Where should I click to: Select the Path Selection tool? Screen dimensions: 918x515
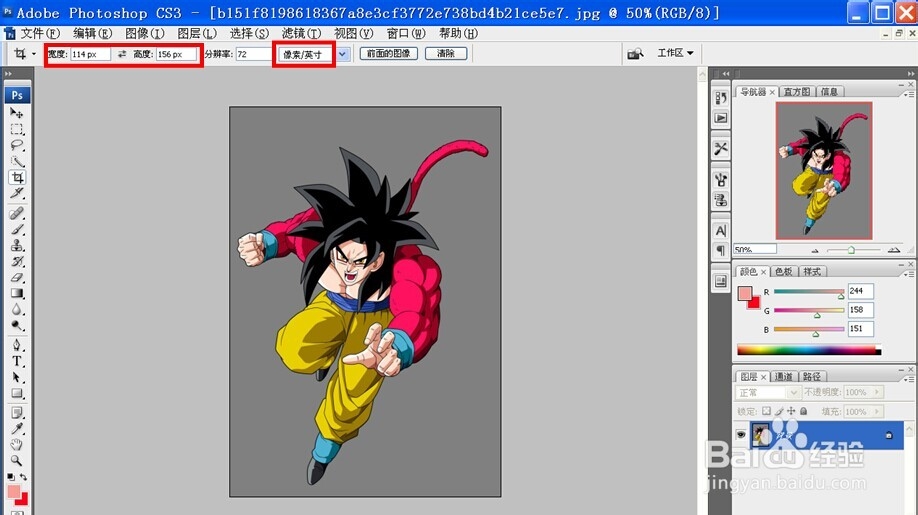16,377
